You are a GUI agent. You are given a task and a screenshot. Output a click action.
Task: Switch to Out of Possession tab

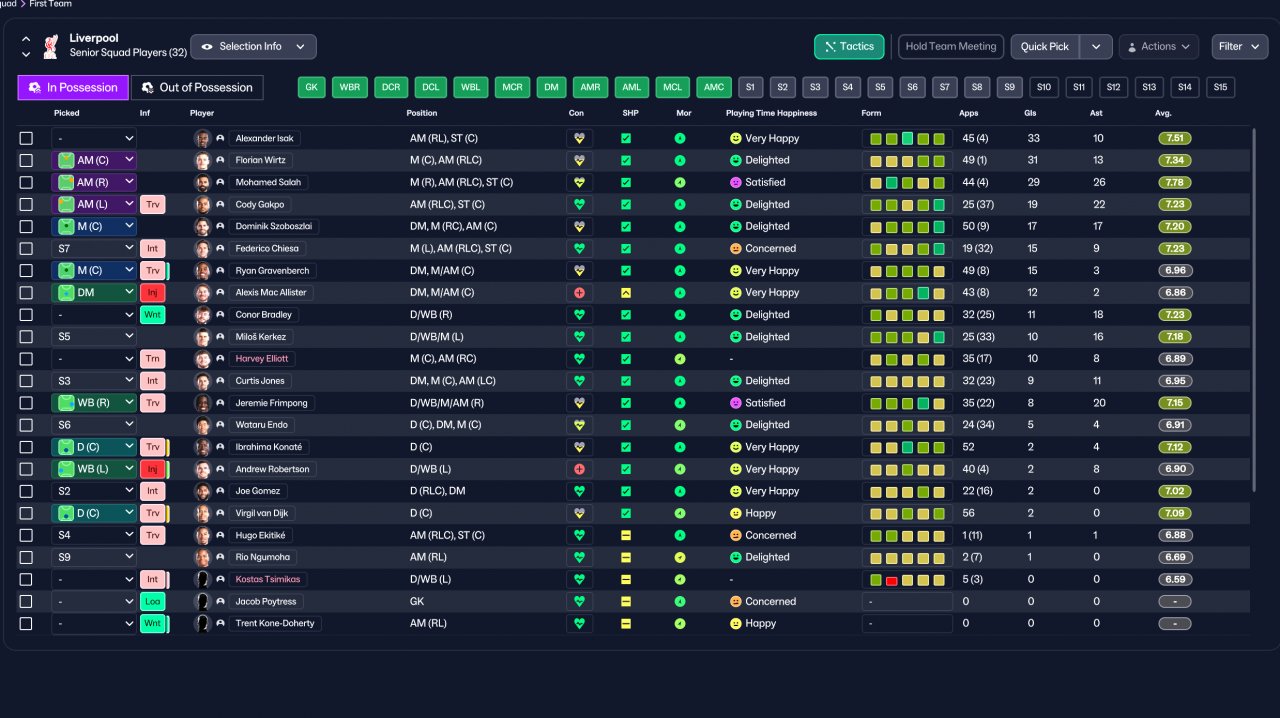coord(197,87)
